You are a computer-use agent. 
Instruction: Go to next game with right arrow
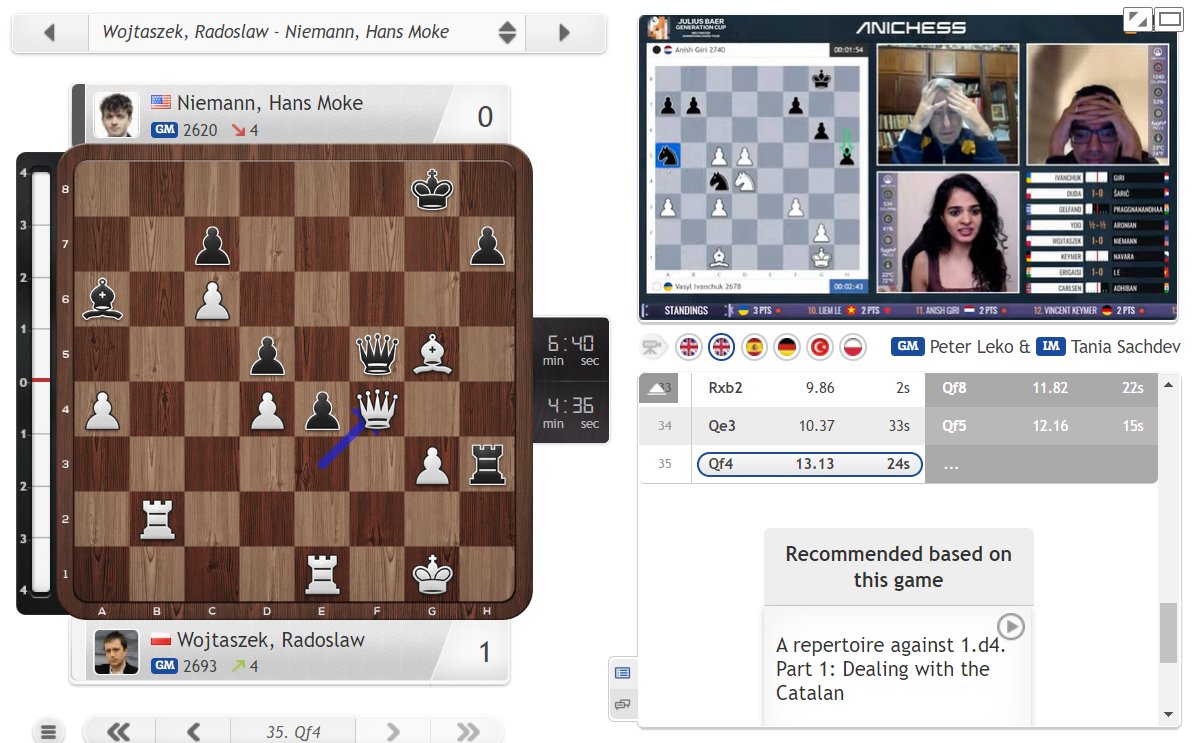pyautogui.click(x=565, y=32)
